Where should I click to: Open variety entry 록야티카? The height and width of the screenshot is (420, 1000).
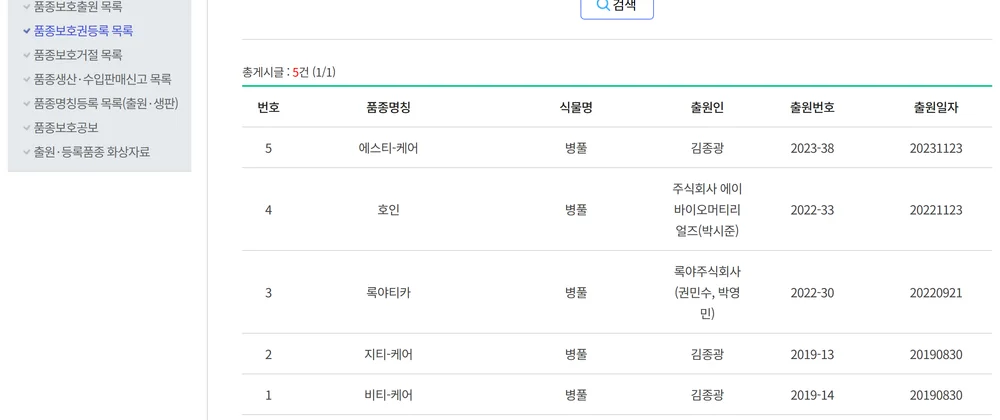388,293
